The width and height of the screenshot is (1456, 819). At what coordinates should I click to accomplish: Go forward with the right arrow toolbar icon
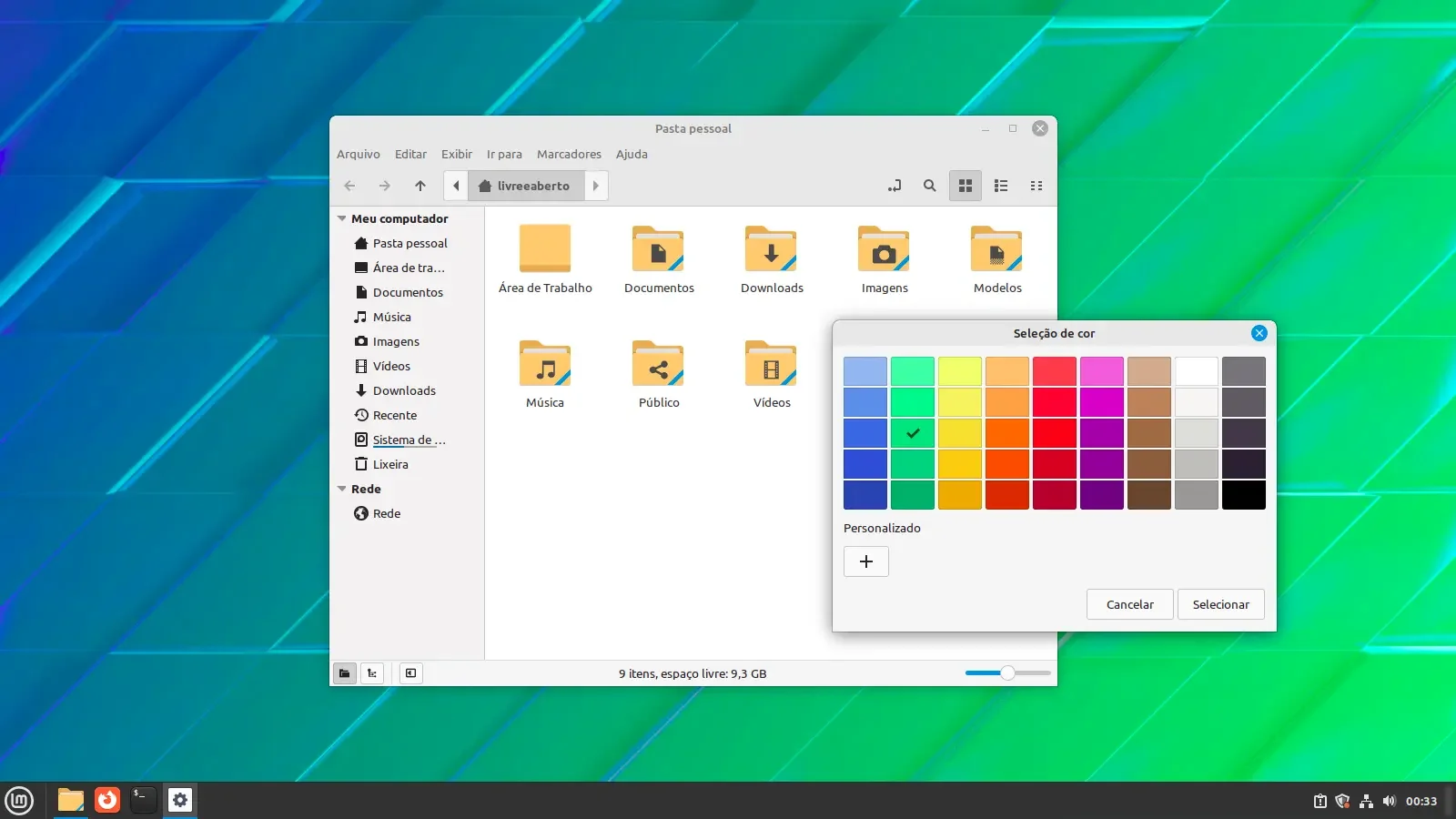[385, 186]
